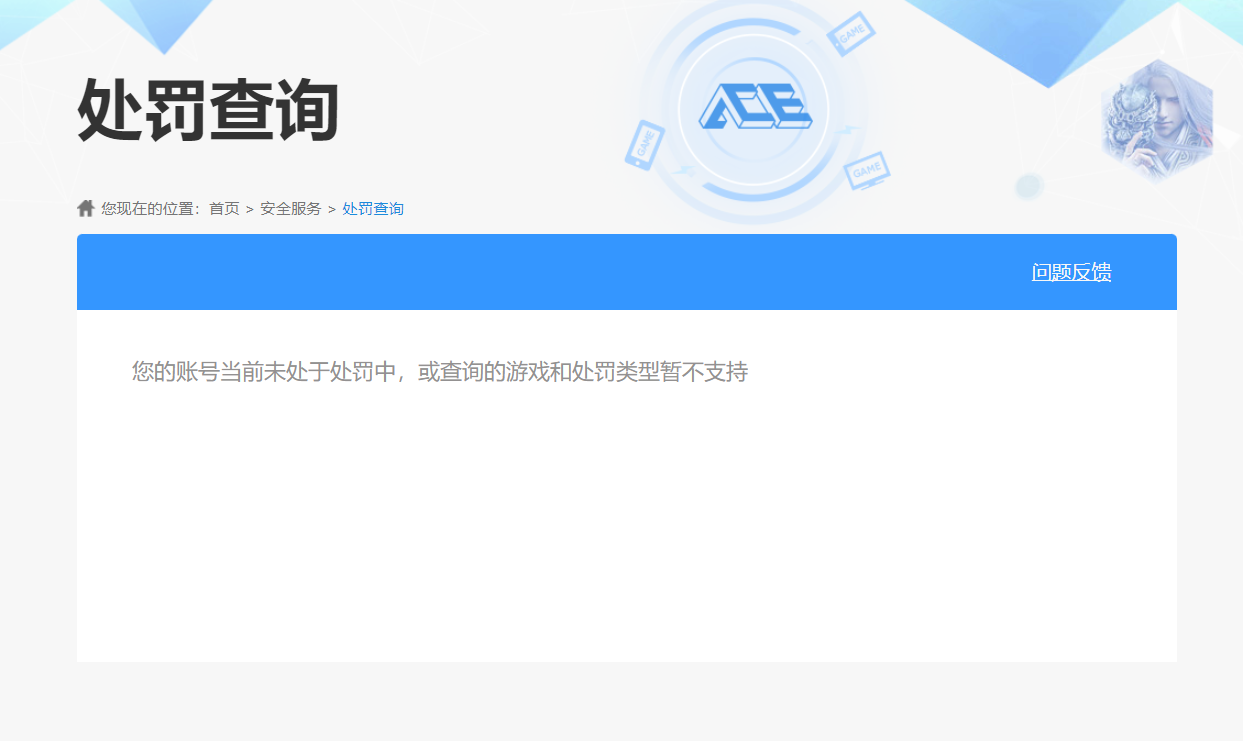This screenshot has width=1243, height=741.
Task: Click the GAME phone icon left of logo
Action: (644, 145)
